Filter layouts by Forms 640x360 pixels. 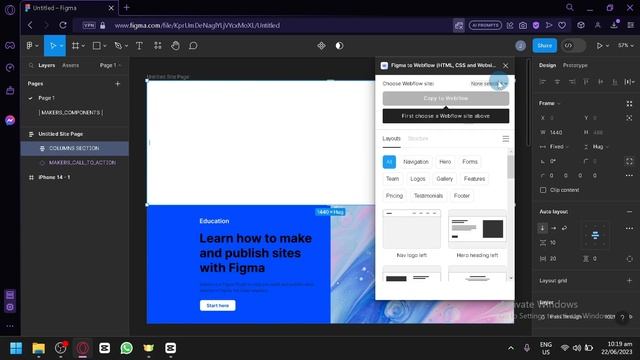[470, 162]
